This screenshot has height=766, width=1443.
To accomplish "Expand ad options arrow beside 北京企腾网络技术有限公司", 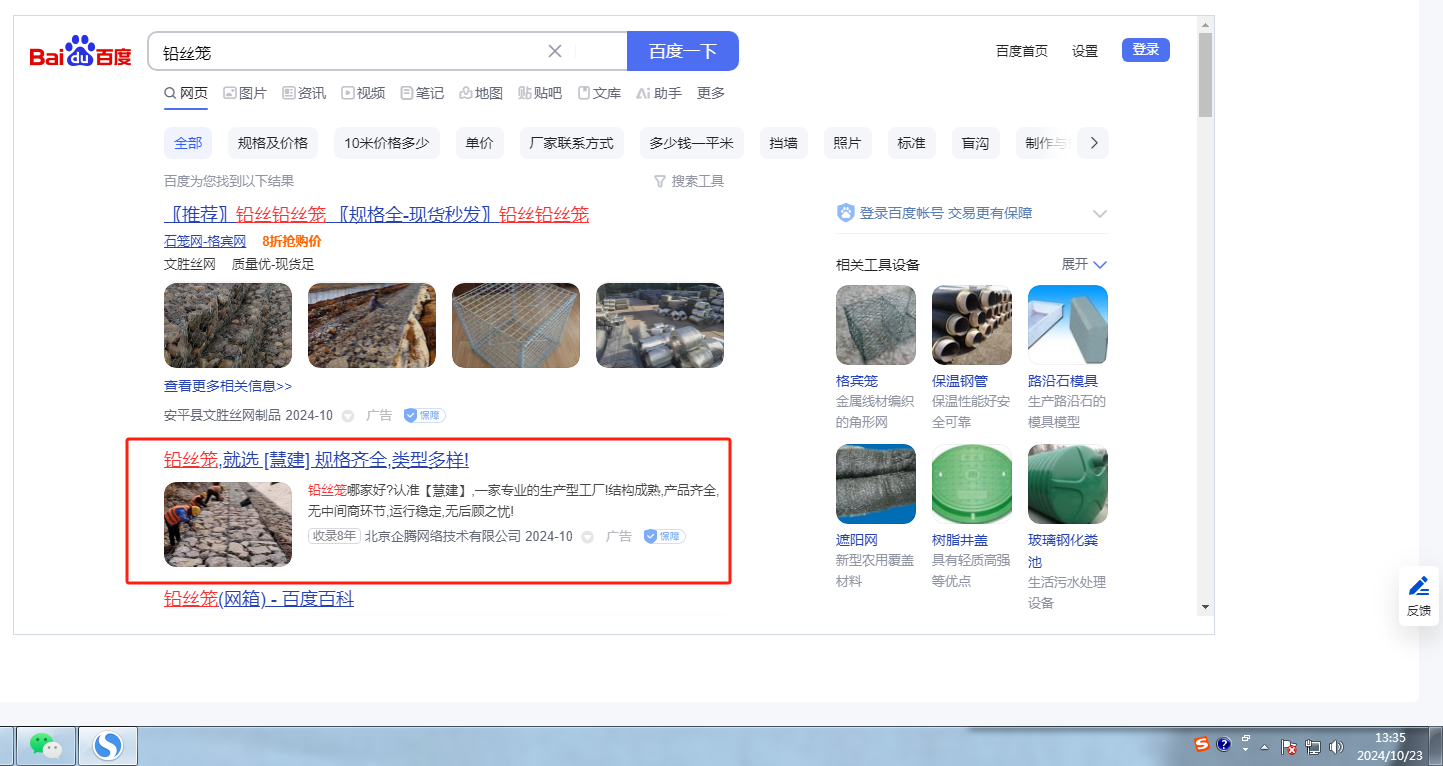I will [588, 537].
